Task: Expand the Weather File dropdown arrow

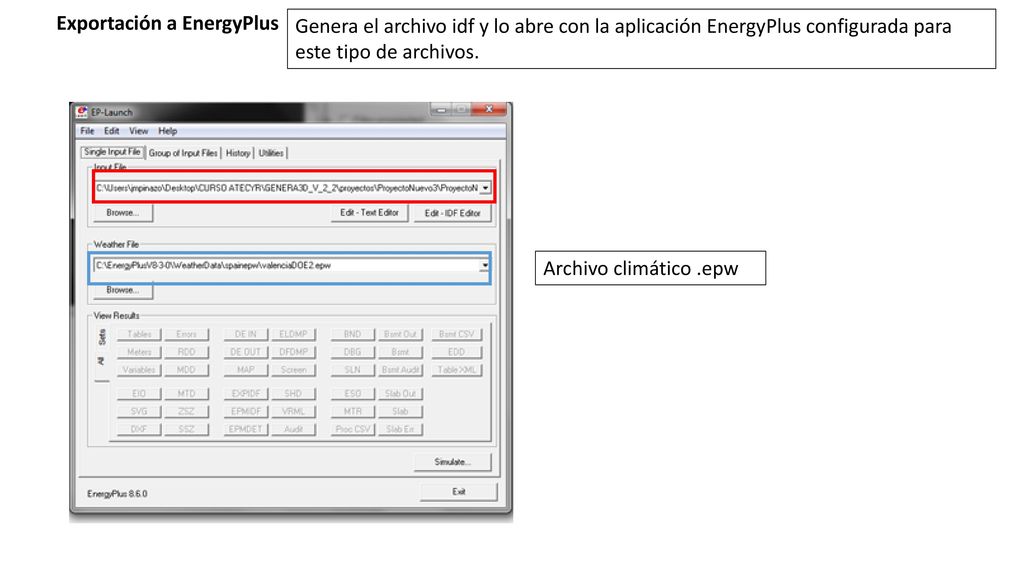Action: 485,266
